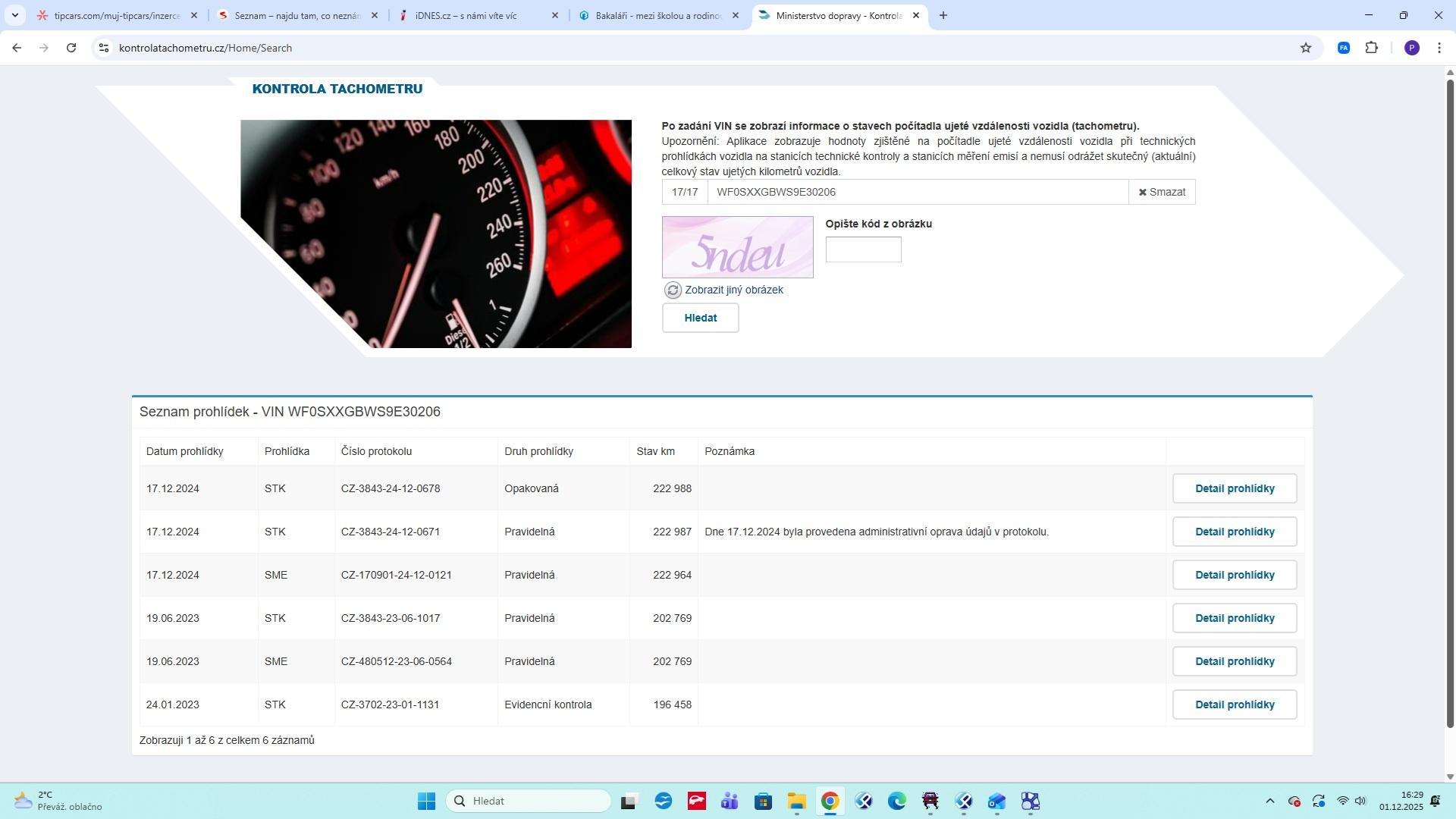Viewport: 1456px width, 819px height.
Task: Open the browser extensions puzzle icon
Action: coord(1371,48)
